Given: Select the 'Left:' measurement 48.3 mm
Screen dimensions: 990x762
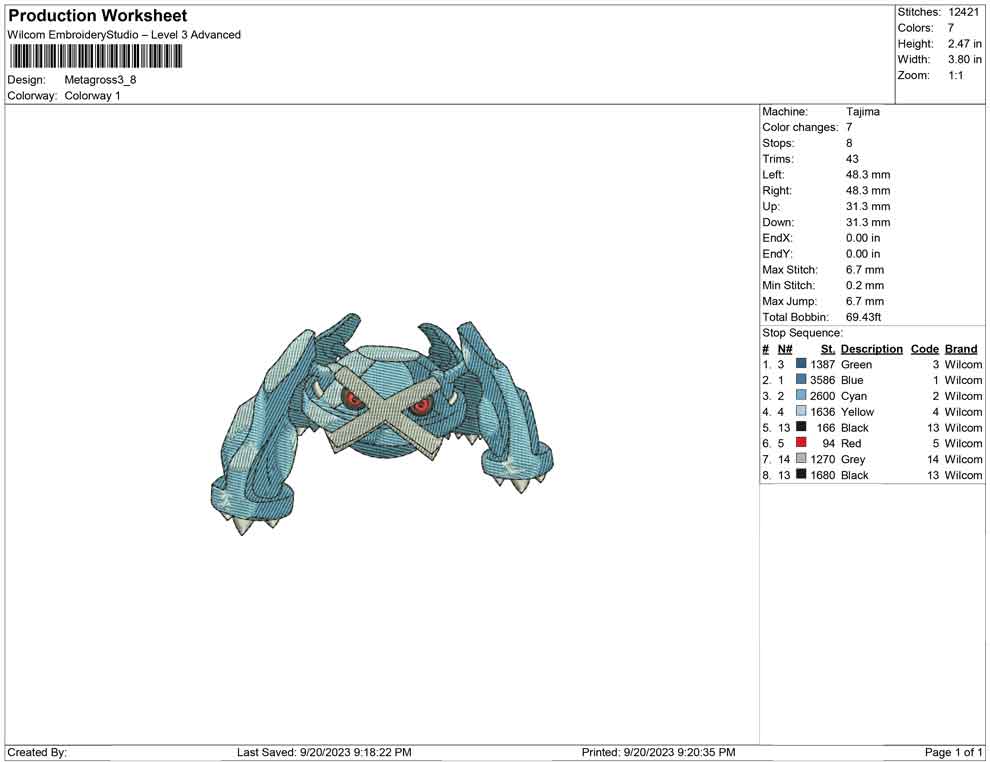Looking at the screenshot, I should coord(868,175).
